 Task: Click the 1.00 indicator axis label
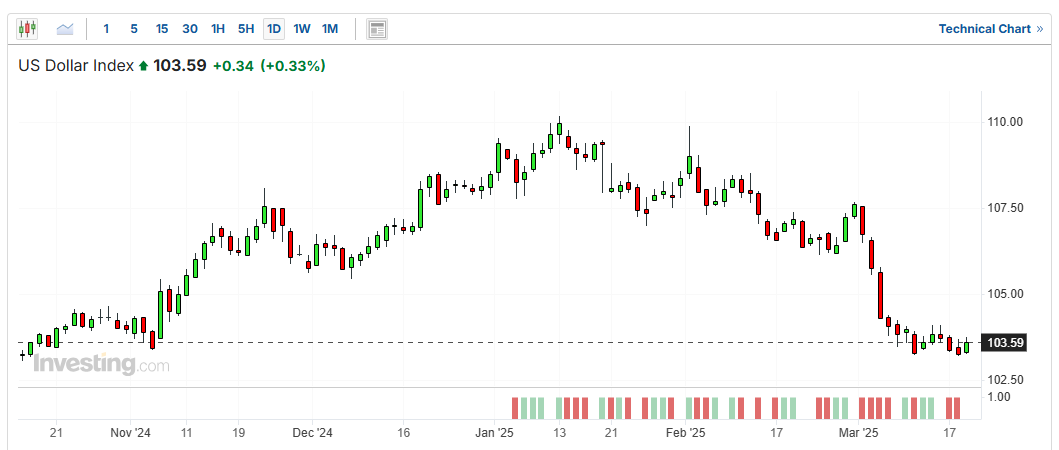tap(998, 397)
